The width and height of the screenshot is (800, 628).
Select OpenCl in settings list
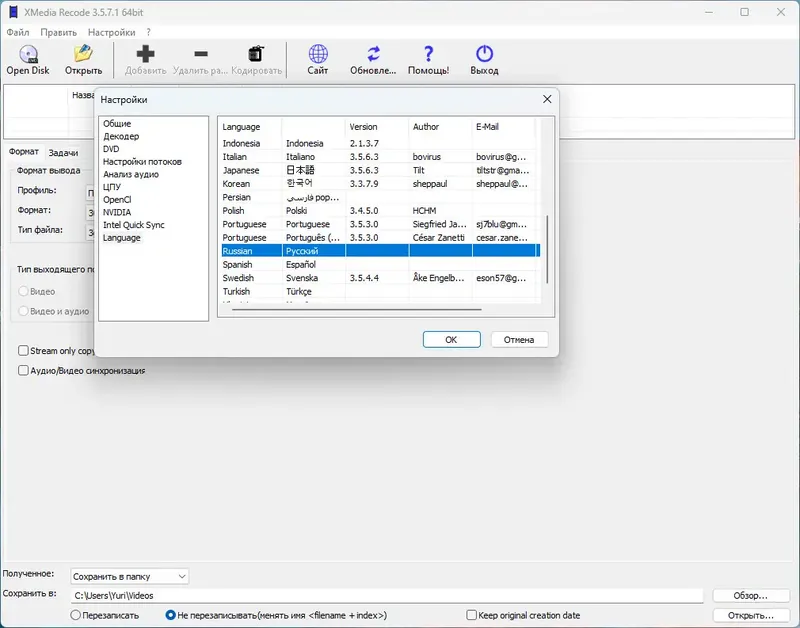(x=117, y=199)
